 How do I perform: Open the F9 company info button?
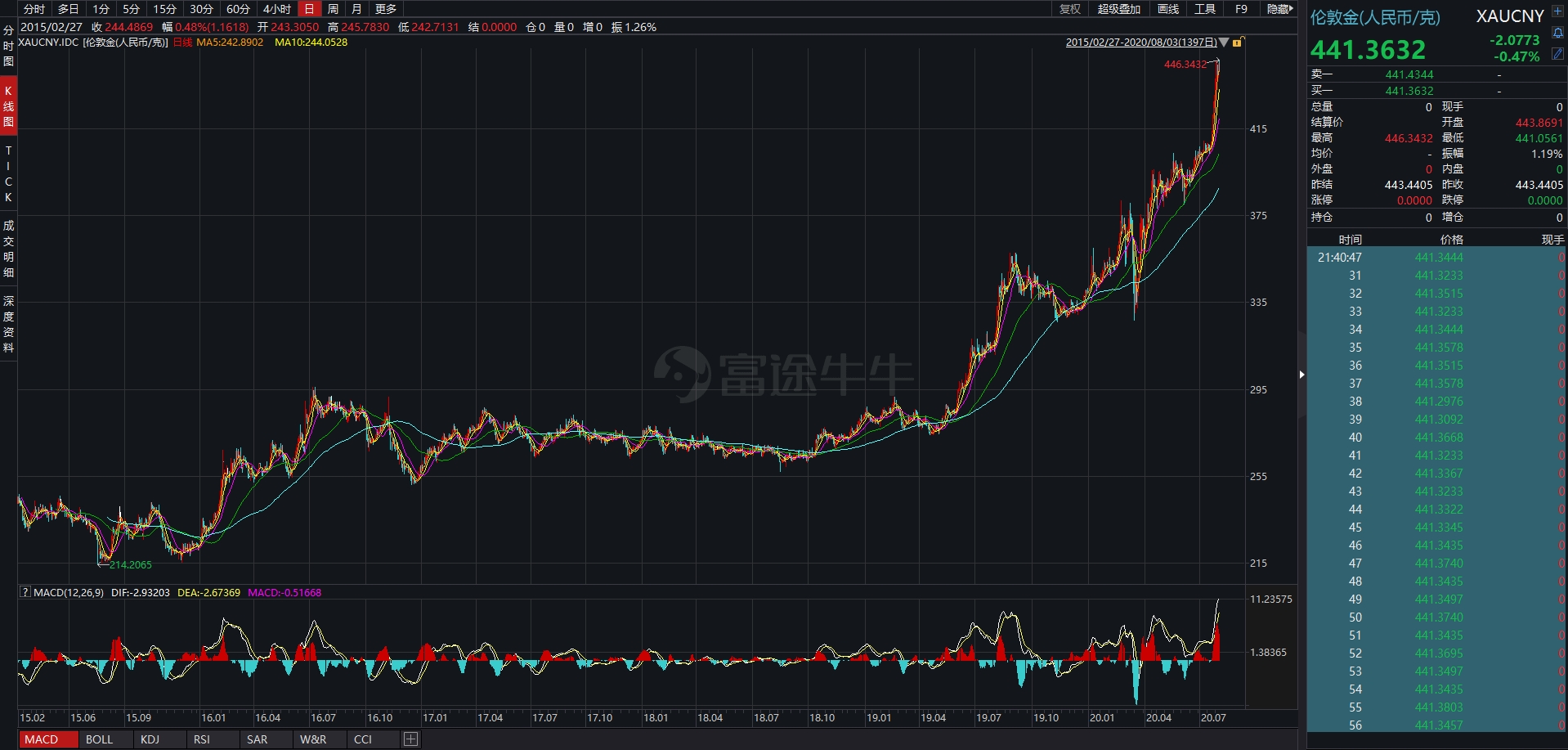pos(1241,9)
